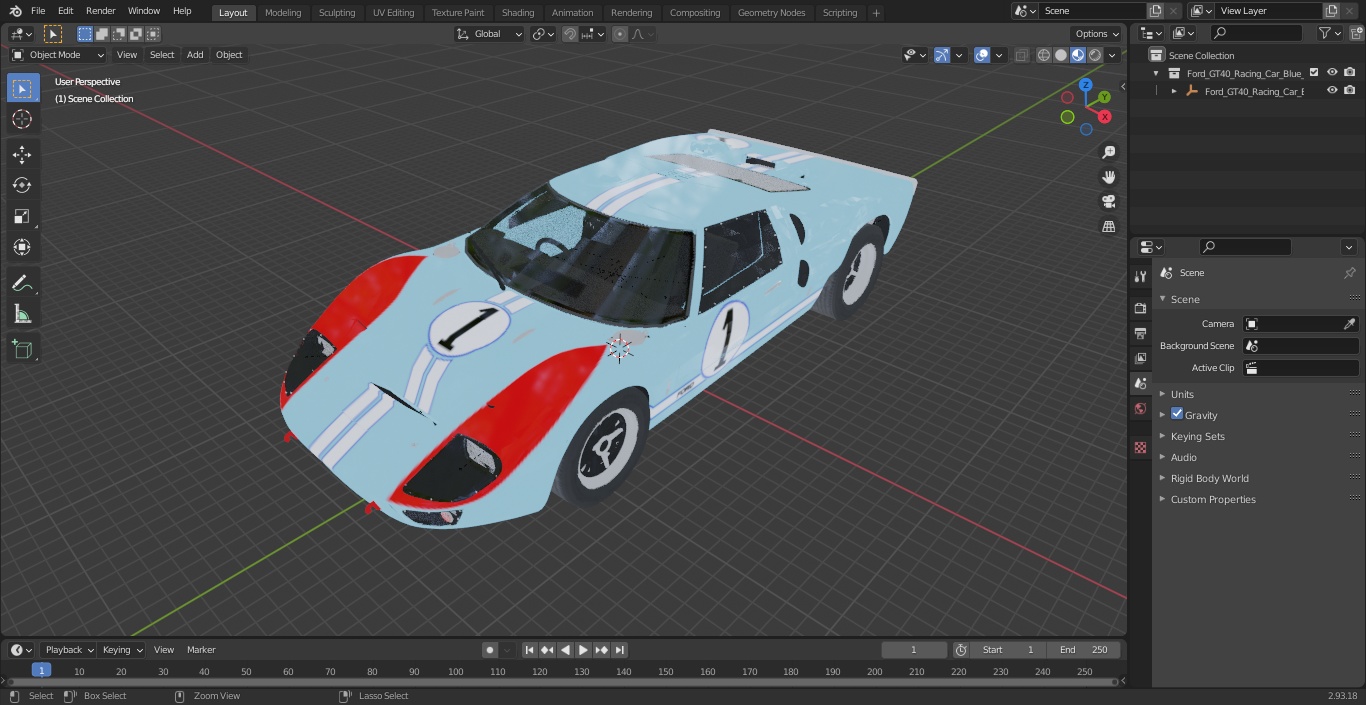
Task: Switch to UV Editing workspace tab
Action: (x=393, y=13)
